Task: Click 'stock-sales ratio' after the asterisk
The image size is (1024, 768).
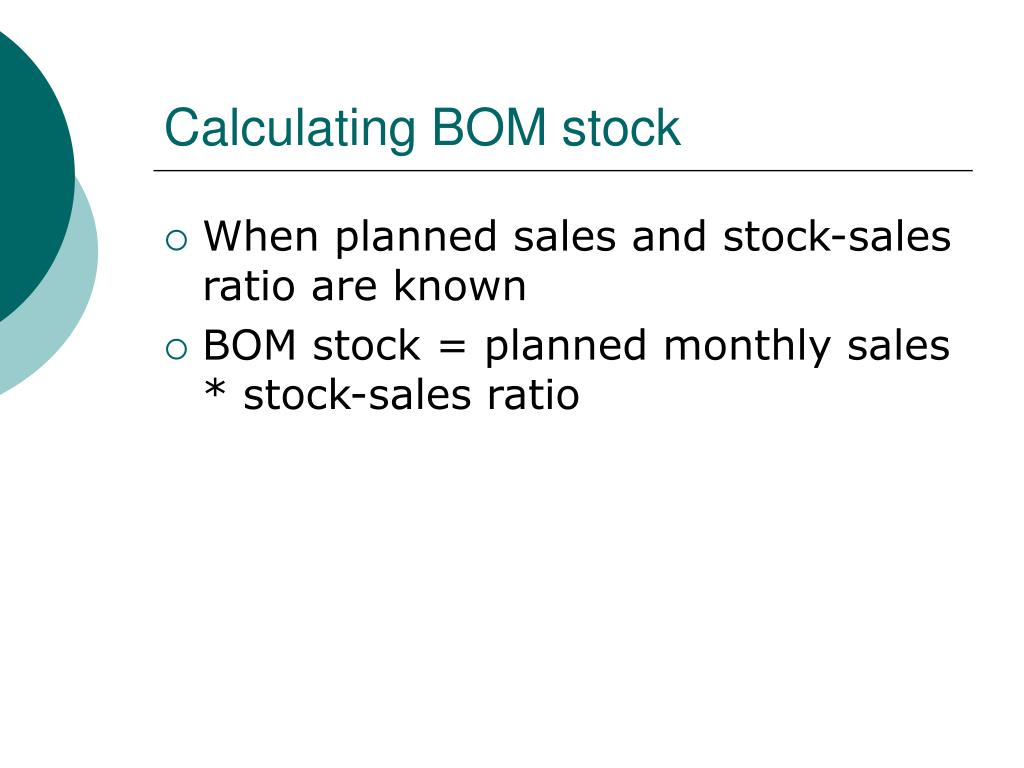Action: click(411, 395)
